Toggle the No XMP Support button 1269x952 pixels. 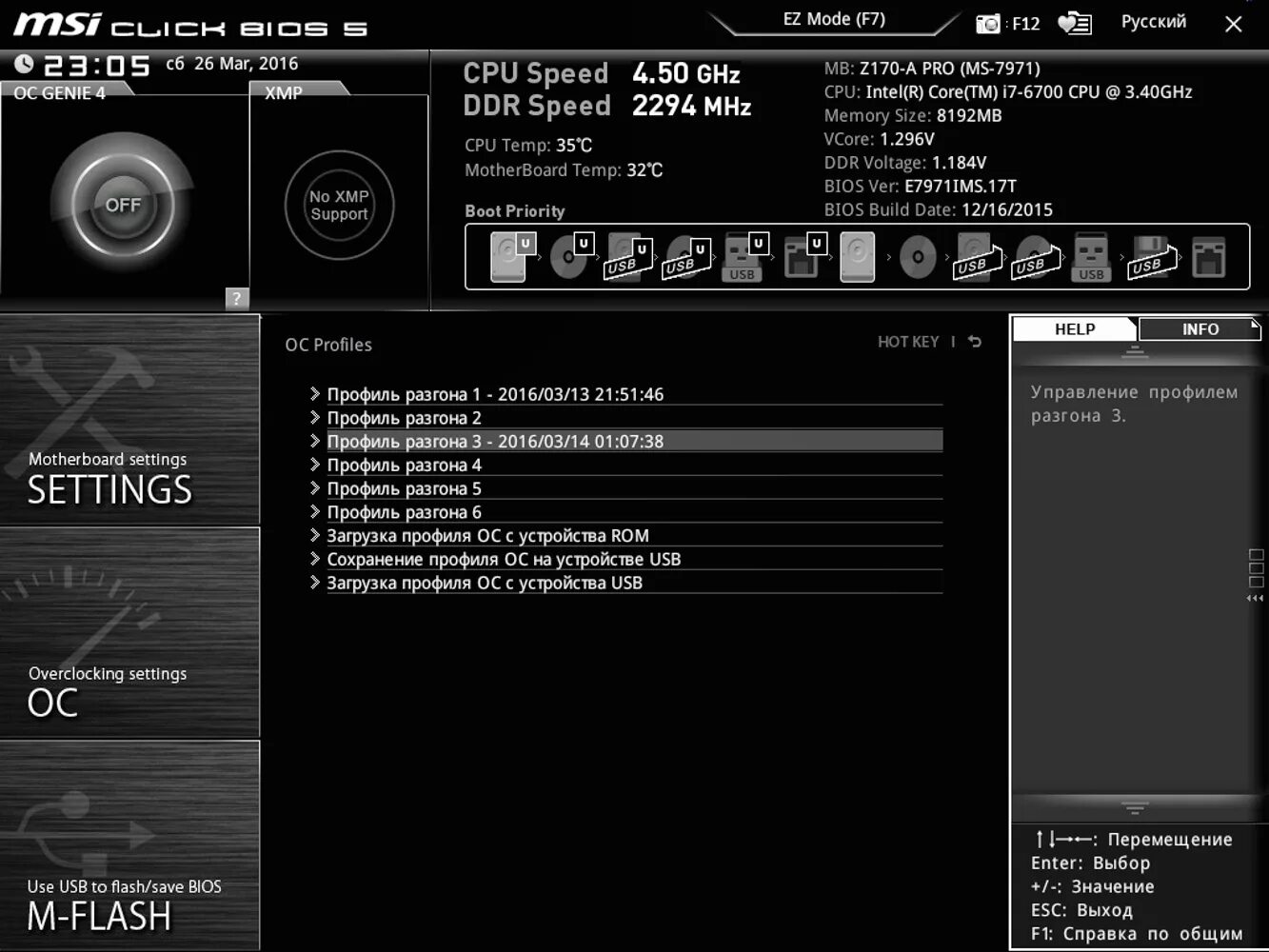[x=339, y=205]
